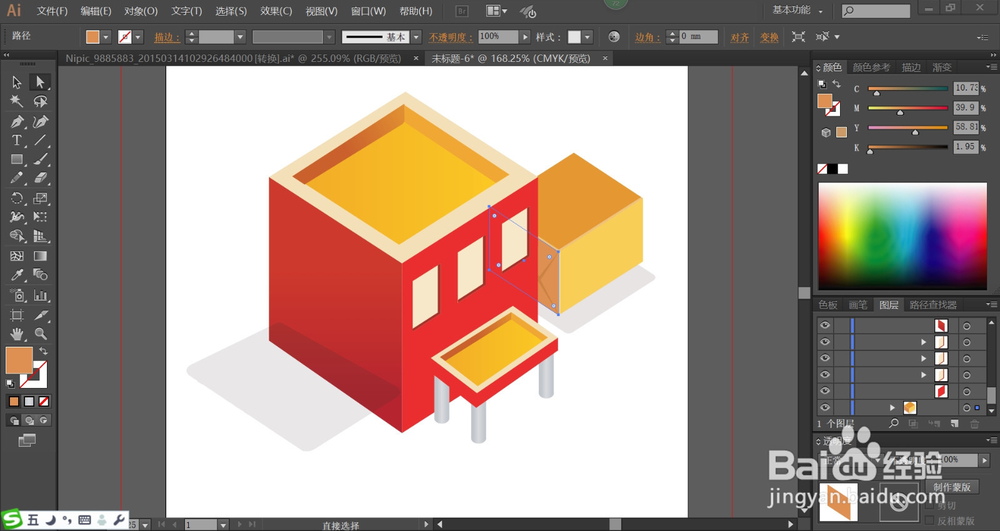The image size is (1000, 531).
Task: Toggle eye icon of fourth layer row
Action: coord(825,375)
